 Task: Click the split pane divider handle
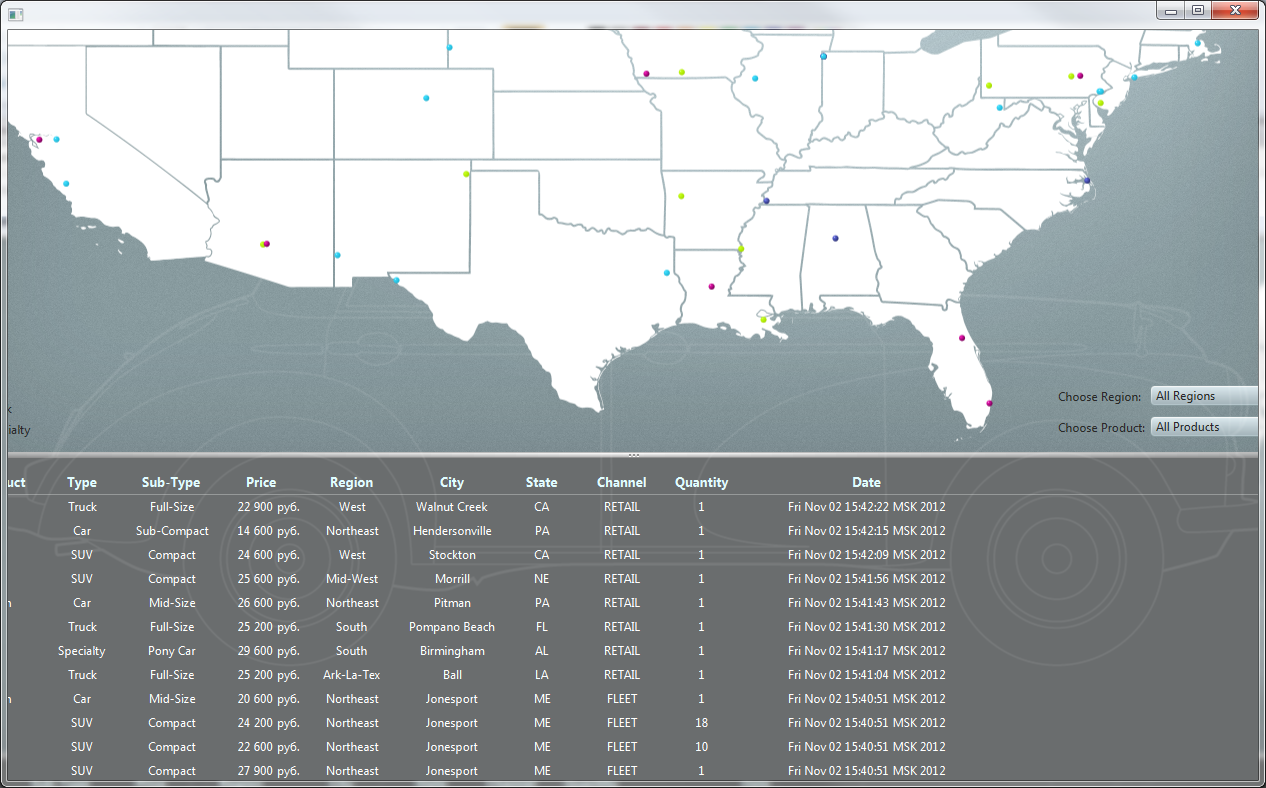point(633,455)
